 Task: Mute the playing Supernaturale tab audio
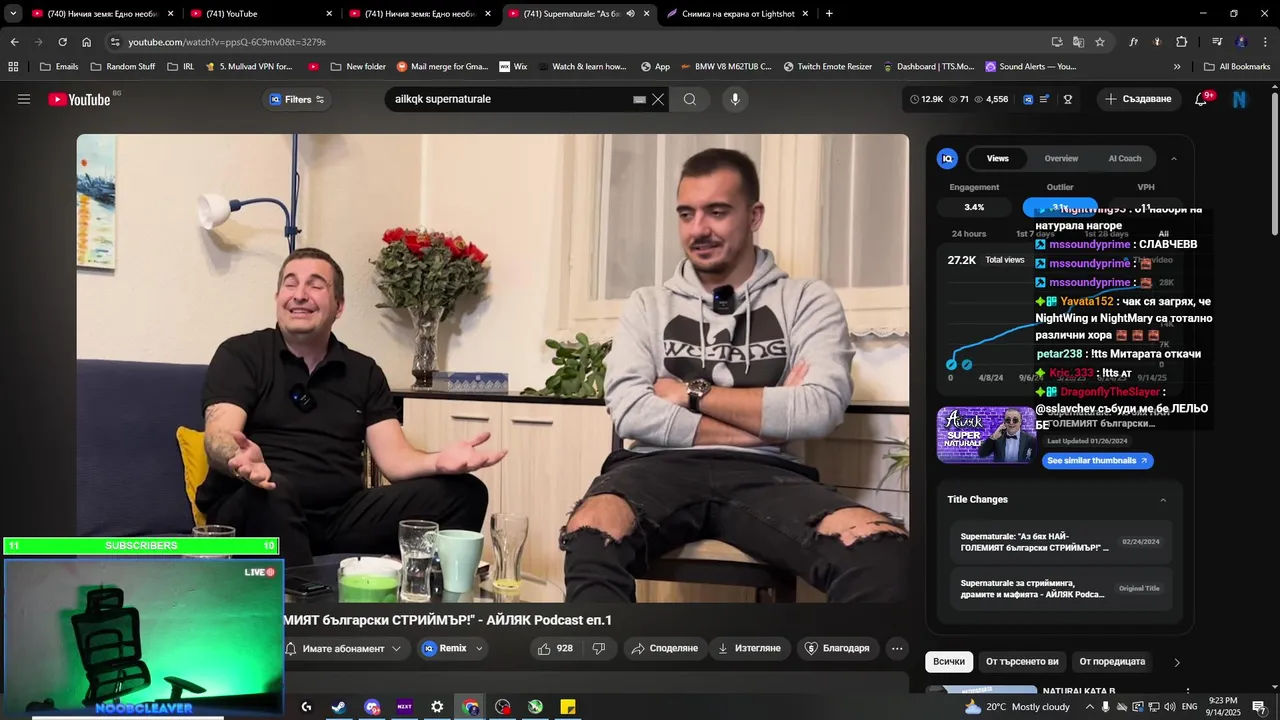coord(630,14)
